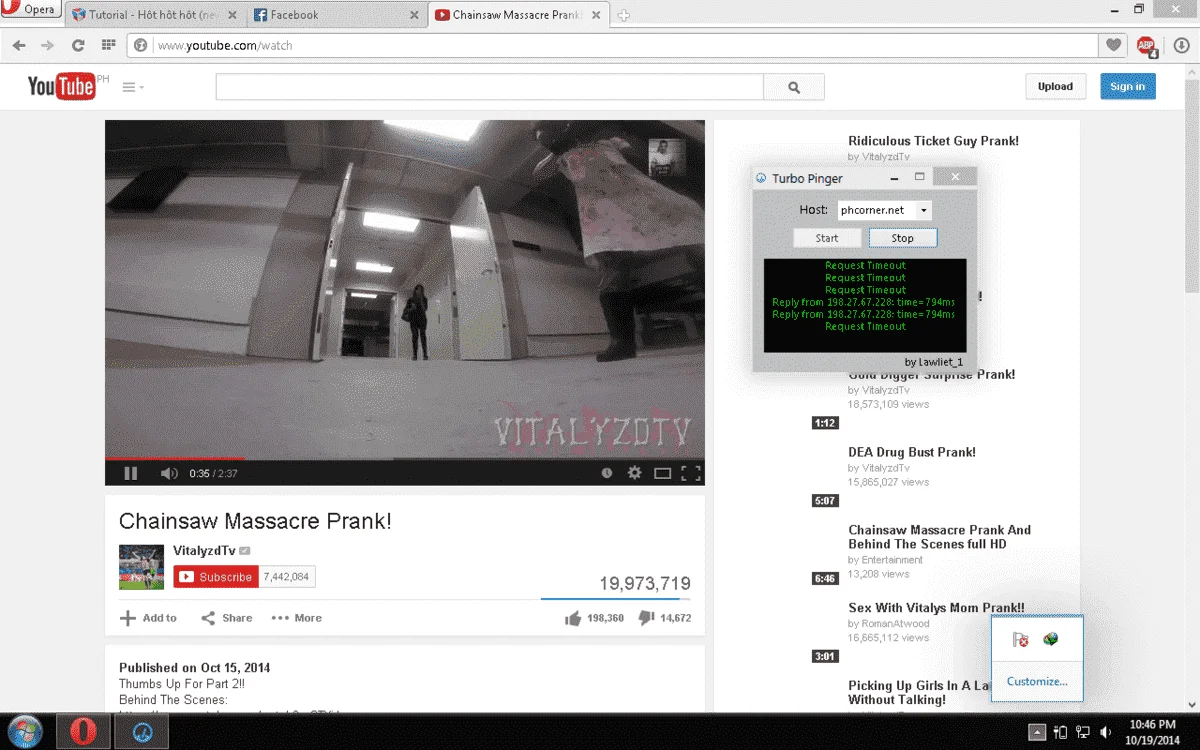Click Stop in Turbo Pinger
The width and height of the screenshot is (1200, 750).
903,238
